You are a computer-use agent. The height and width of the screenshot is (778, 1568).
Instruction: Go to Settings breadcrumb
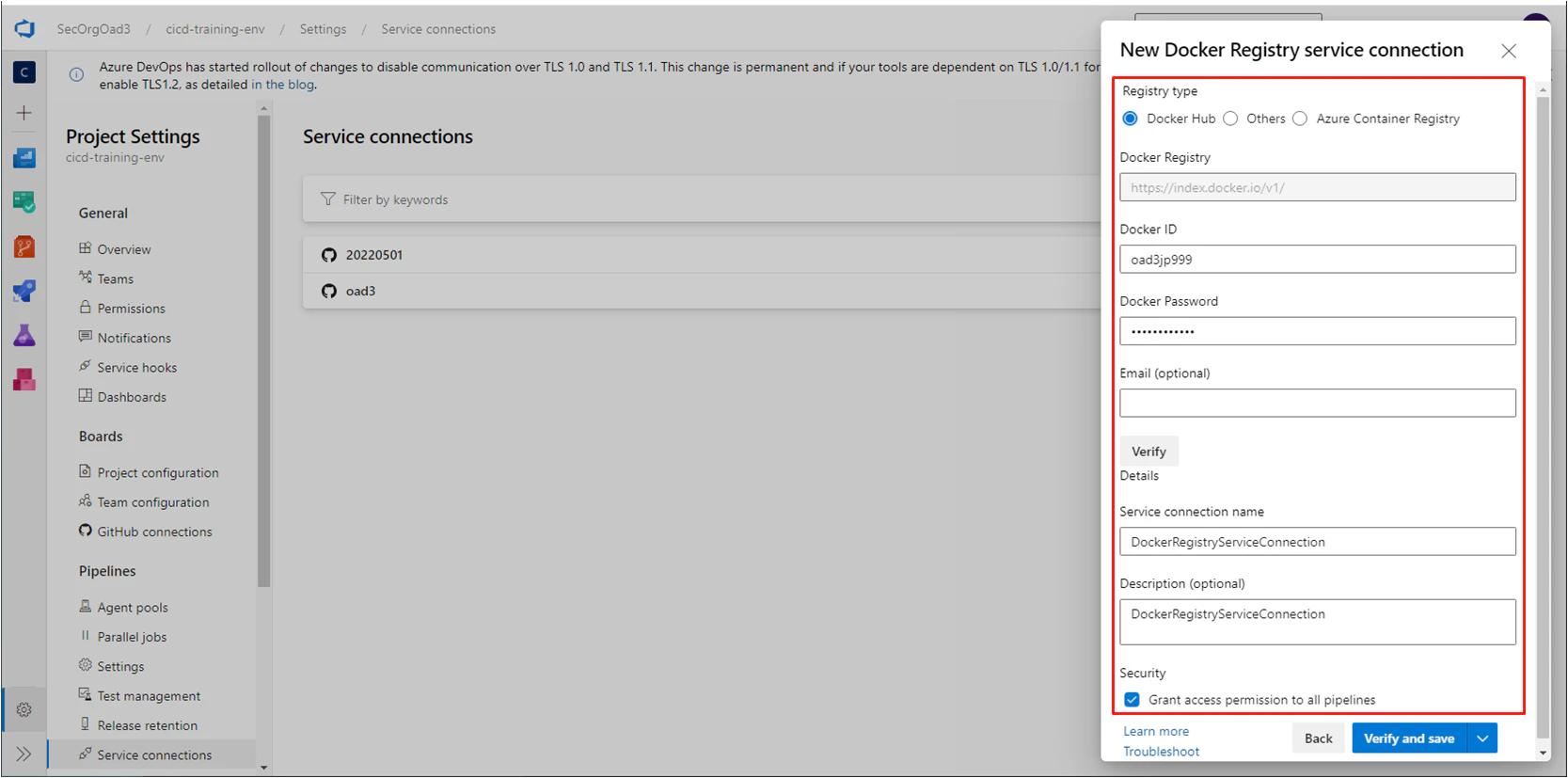pos(323,29)
